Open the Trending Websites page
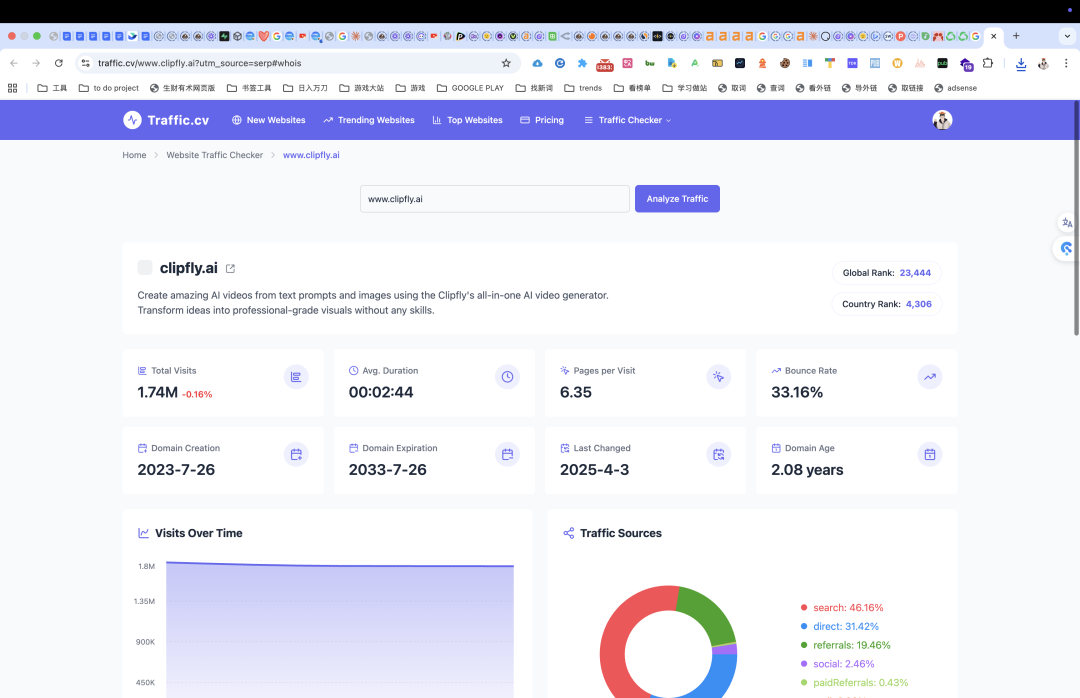Screen dimensions: 1080x698 pos(369,120)
